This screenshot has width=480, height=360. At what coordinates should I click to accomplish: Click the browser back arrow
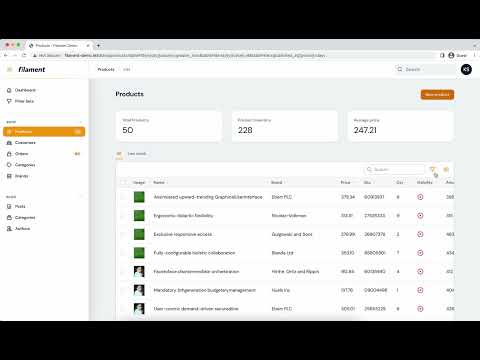pos(6,55)
